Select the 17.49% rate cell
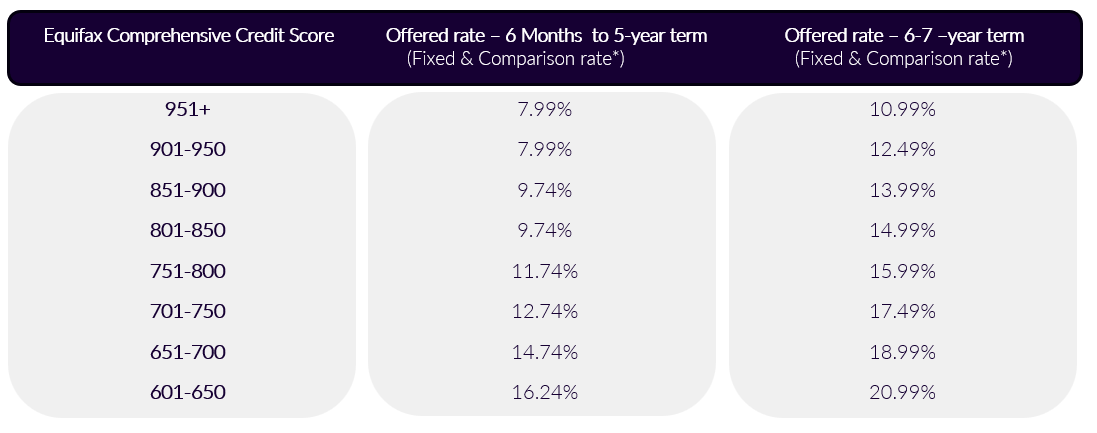 [x=903, y=311]
